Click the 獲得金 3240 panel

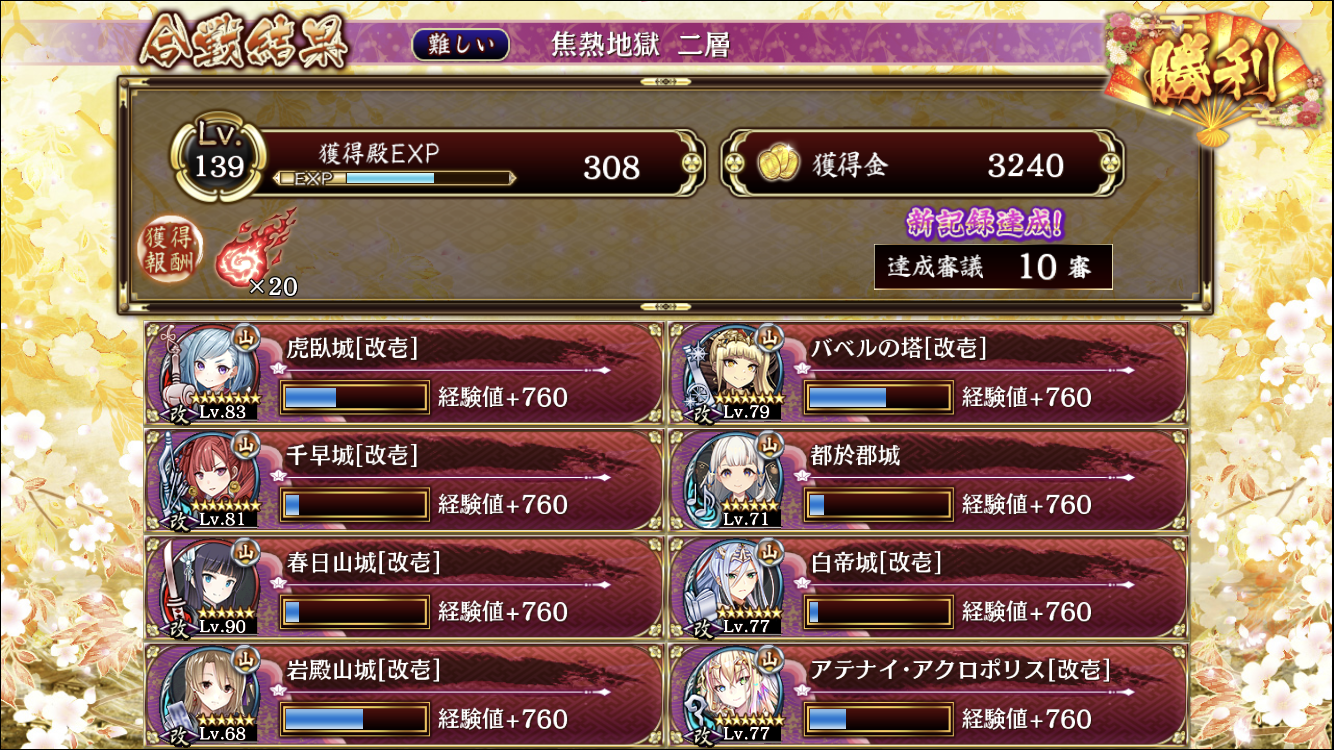pos(923,163)
